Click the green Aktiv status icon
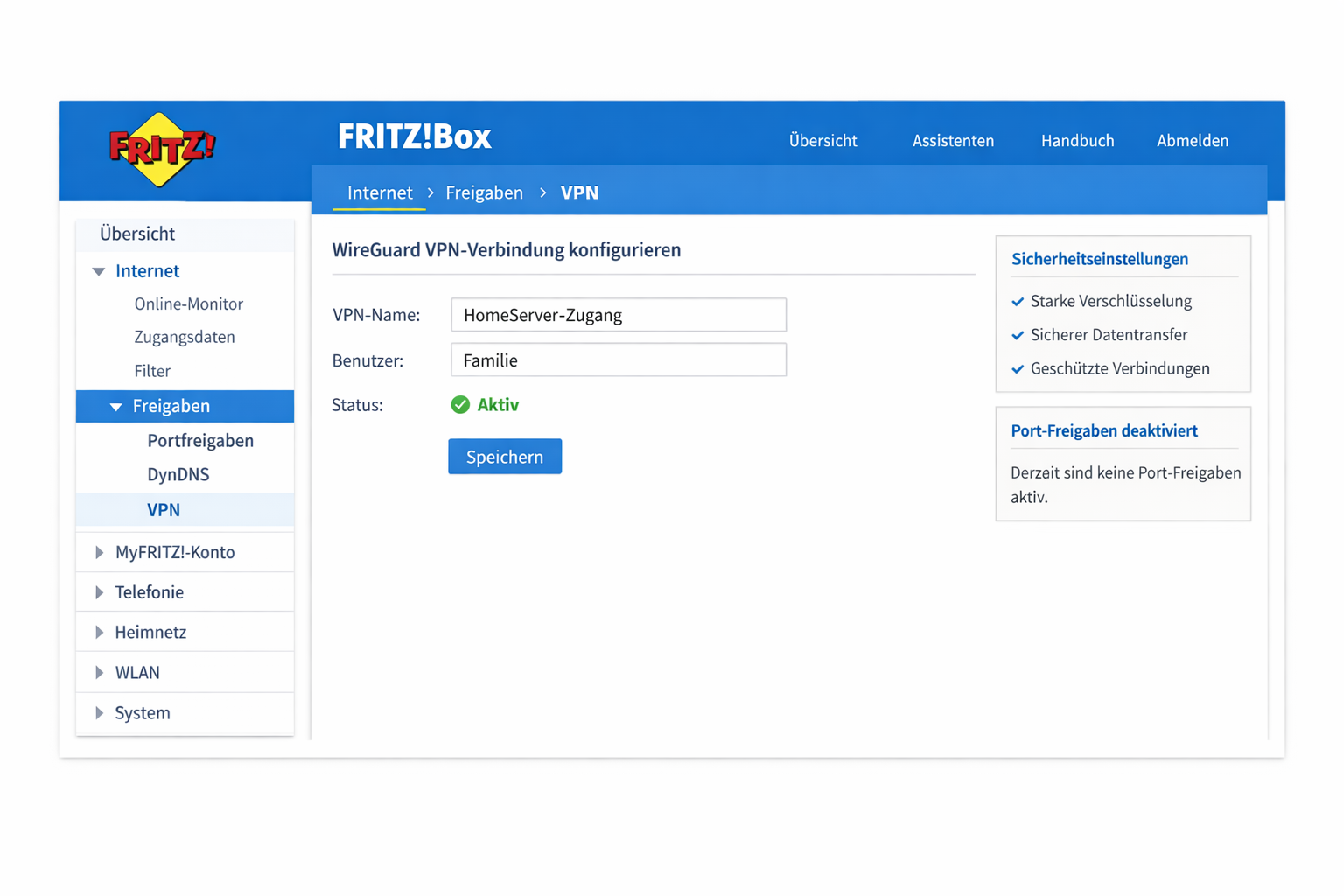Image resolution: width=1344 pixels, height=896 pixels. pos(460,404)
